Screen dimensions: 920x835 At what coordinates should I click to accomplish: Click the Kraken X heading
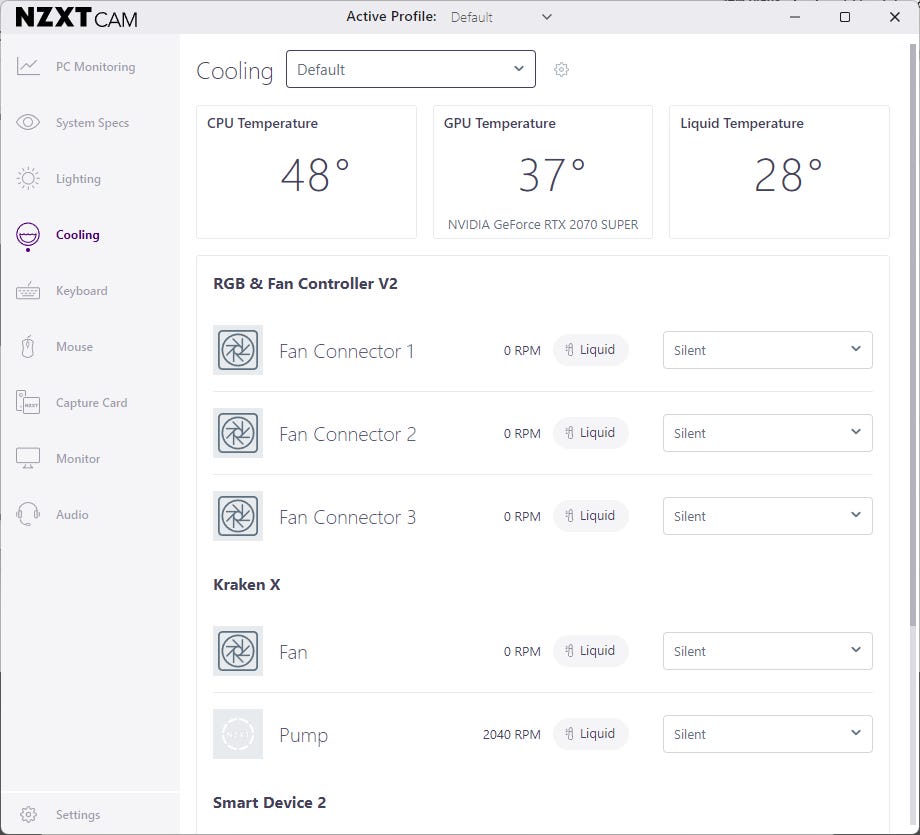click(246, 584)
